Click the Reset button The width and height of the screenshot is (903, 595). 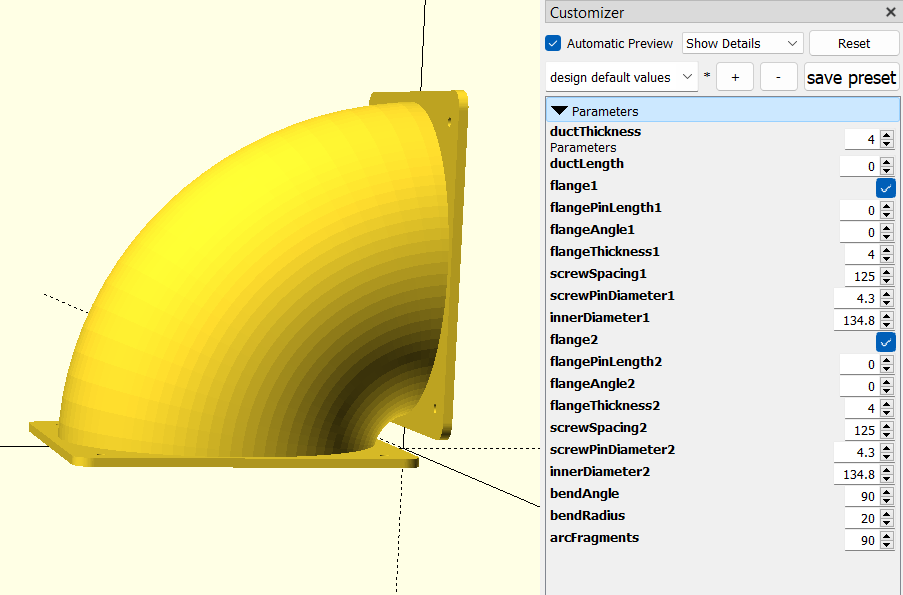click(853, 43)
